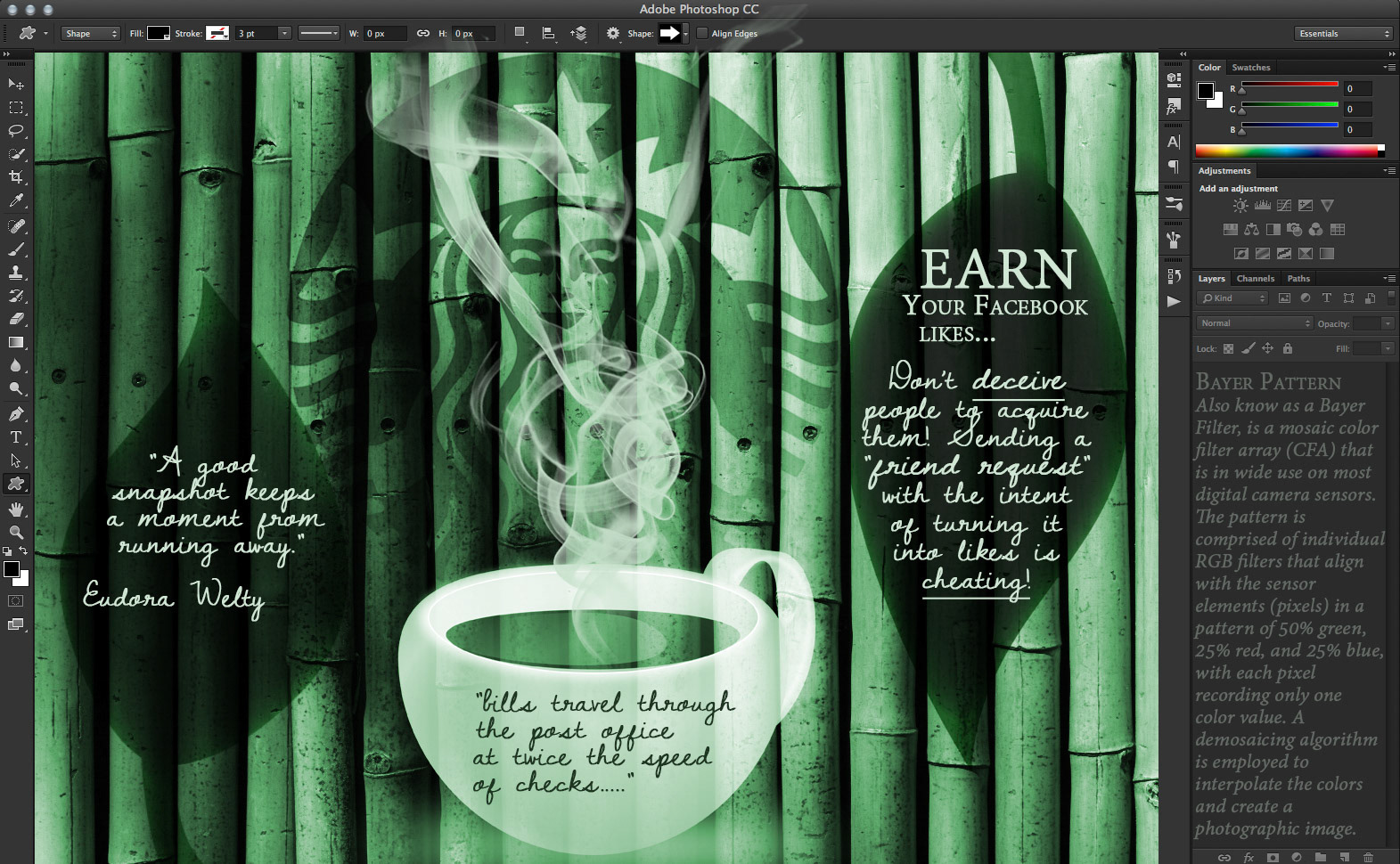Select the Hand tool

tap(16, 509)
